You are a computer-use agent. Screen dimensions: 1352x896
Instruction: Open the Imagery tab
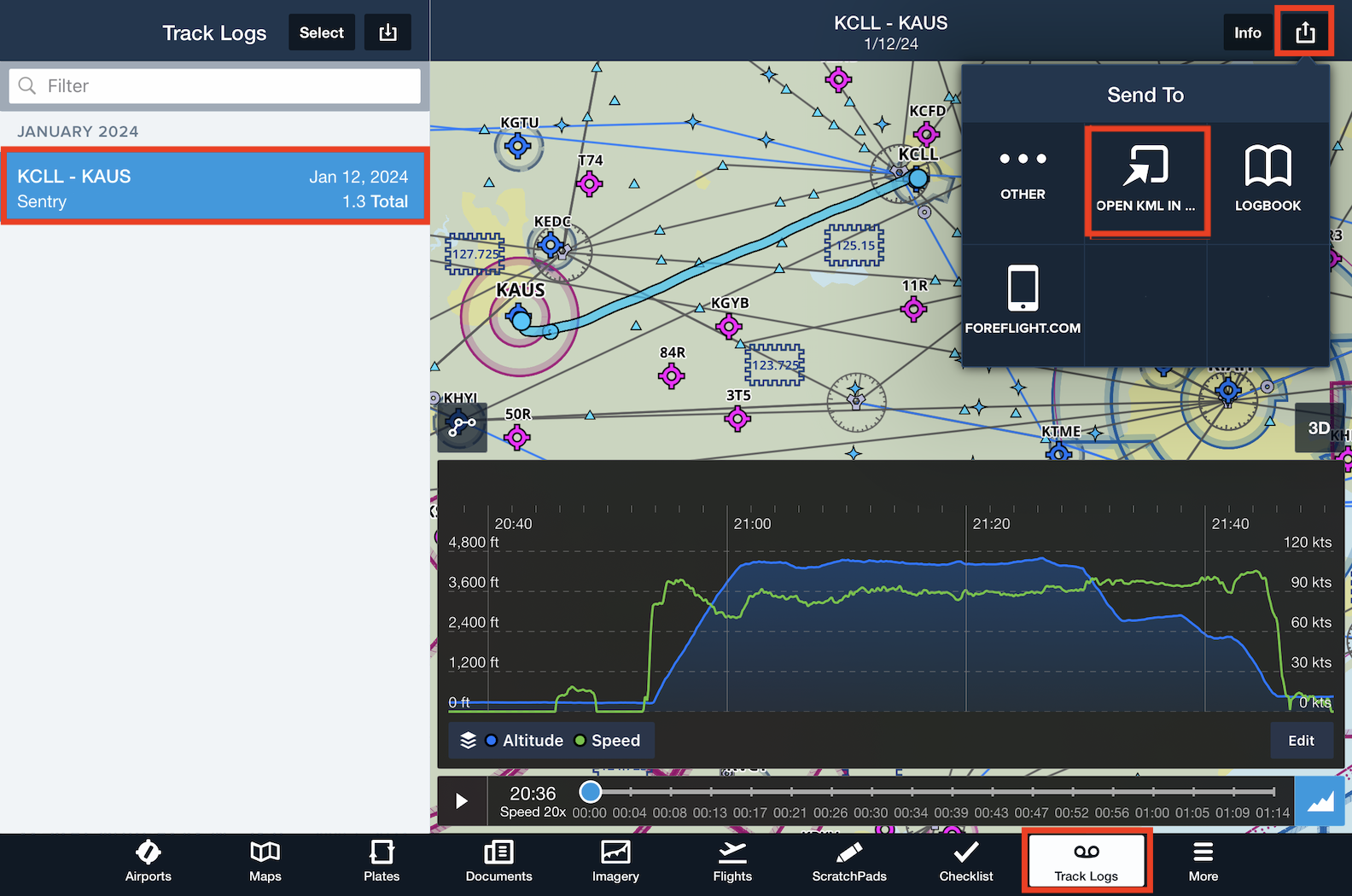[x=615, y=862]
